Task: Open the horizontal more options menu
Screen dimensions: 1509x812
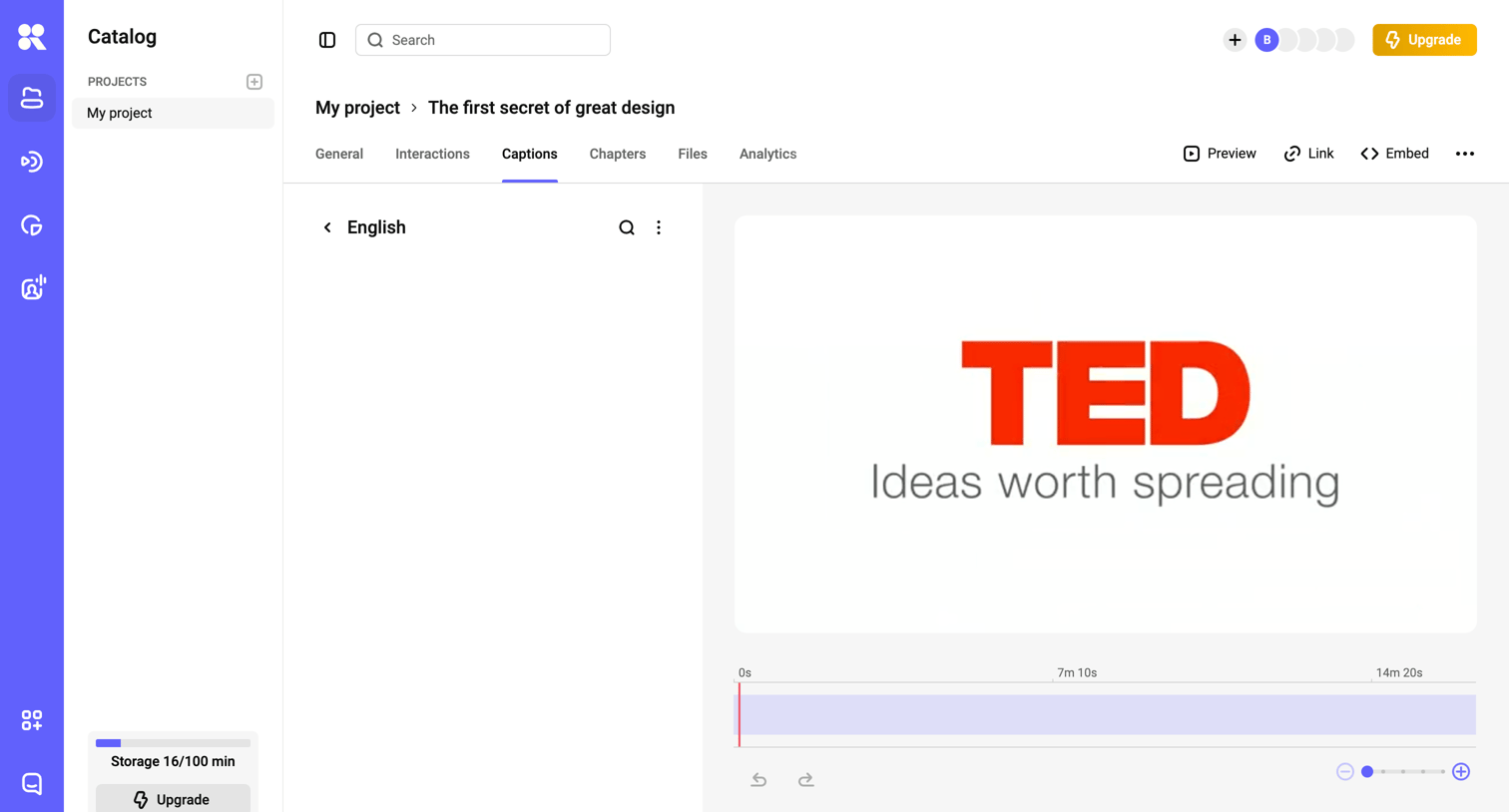Action: (x=1465, y=154)
